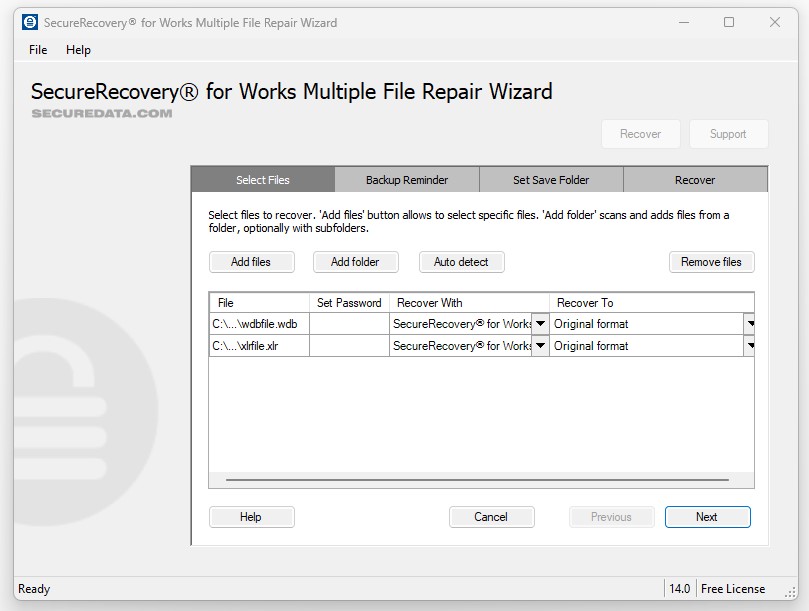Image resolution: width=809 pixels, height=611 pixels.
Task: Expand Recover With dropdown for wdbfile.wdb
Action: (540, 324)
